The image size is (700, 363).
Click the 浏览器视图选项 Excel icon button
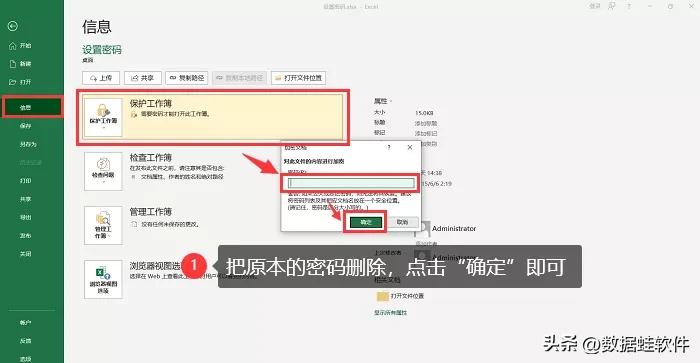pyautogui.click(x=103, y=280)
